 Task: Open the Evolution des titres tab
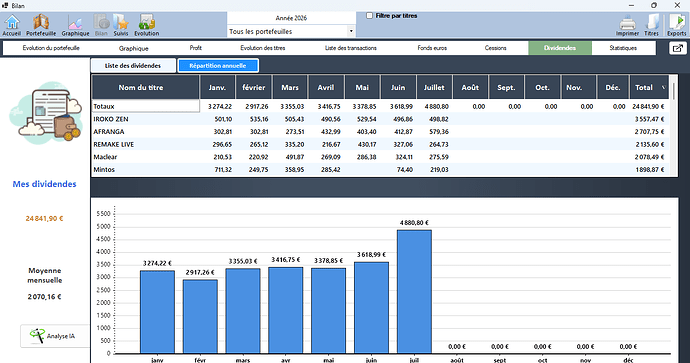click(263, 48)
